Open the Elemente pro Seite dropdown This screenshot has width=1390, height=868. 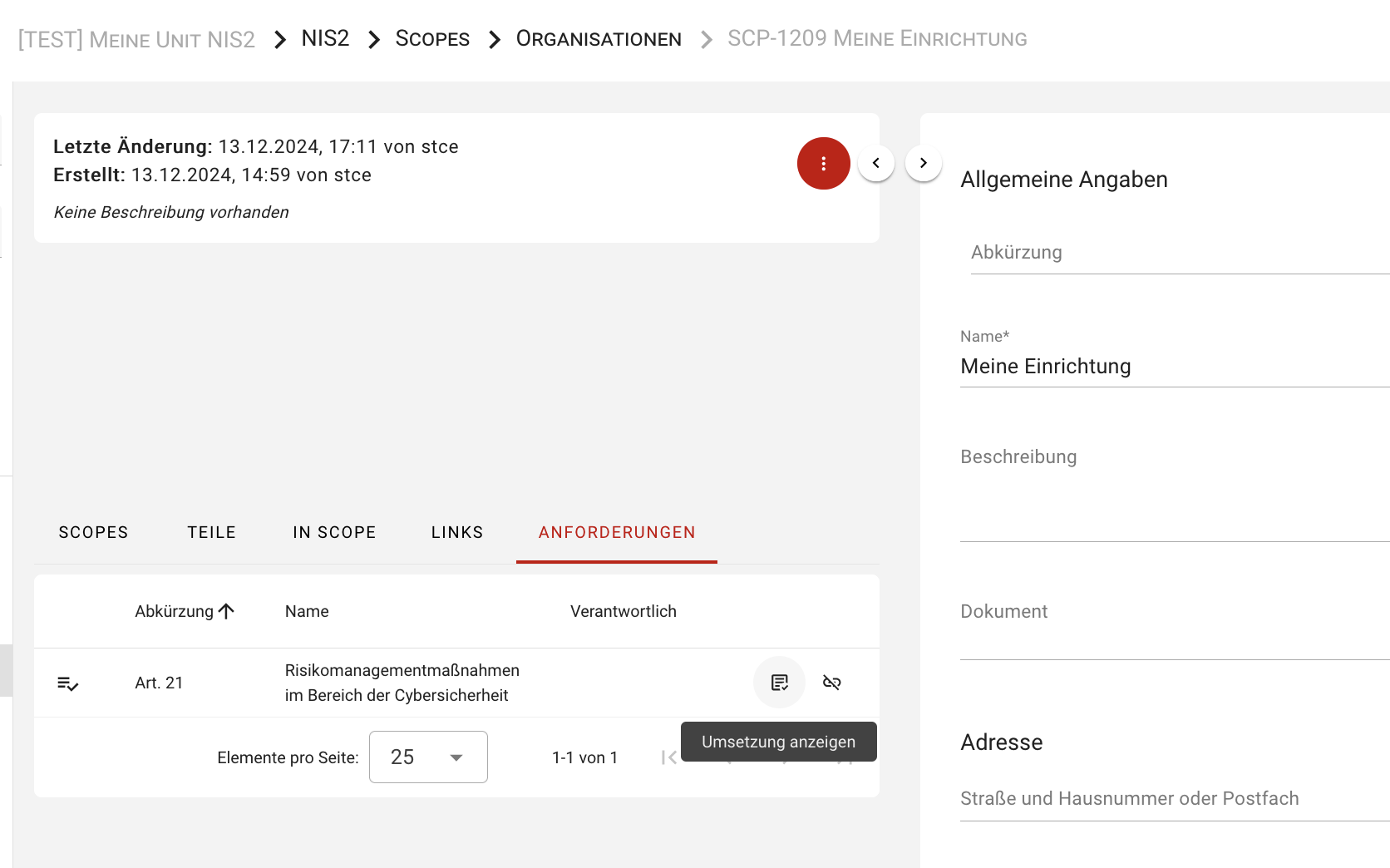[428, 757]
